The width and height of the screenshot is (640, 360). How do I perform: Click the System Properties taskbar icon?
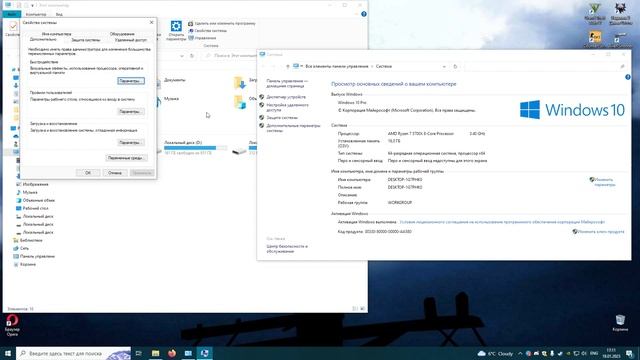click(204, 353)
